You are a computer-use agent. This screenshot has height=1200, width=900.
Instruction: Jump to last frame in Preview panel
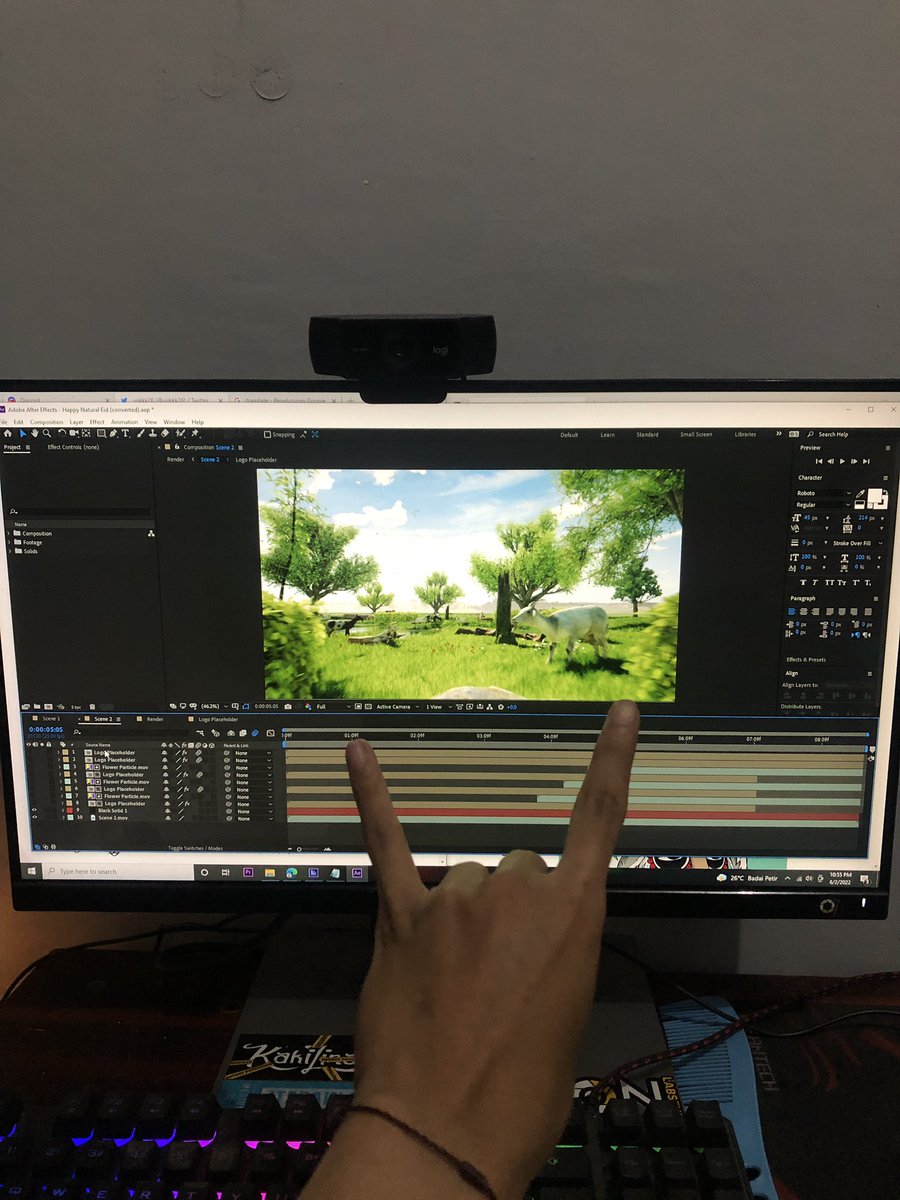point(866,461)
